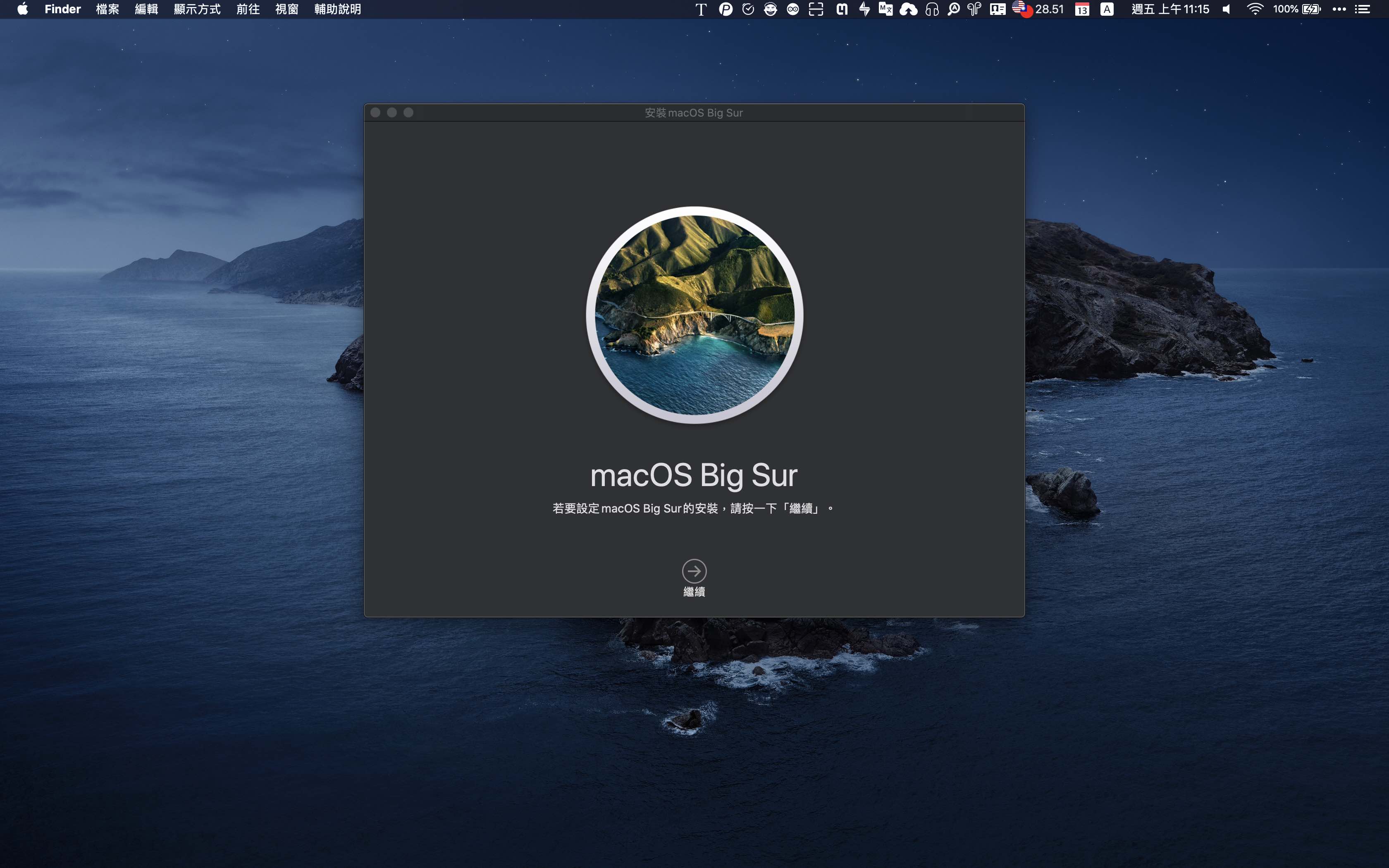
Task: Click the headphones menu bar icon
Action: pyautogui.click(x=932, y=9)
